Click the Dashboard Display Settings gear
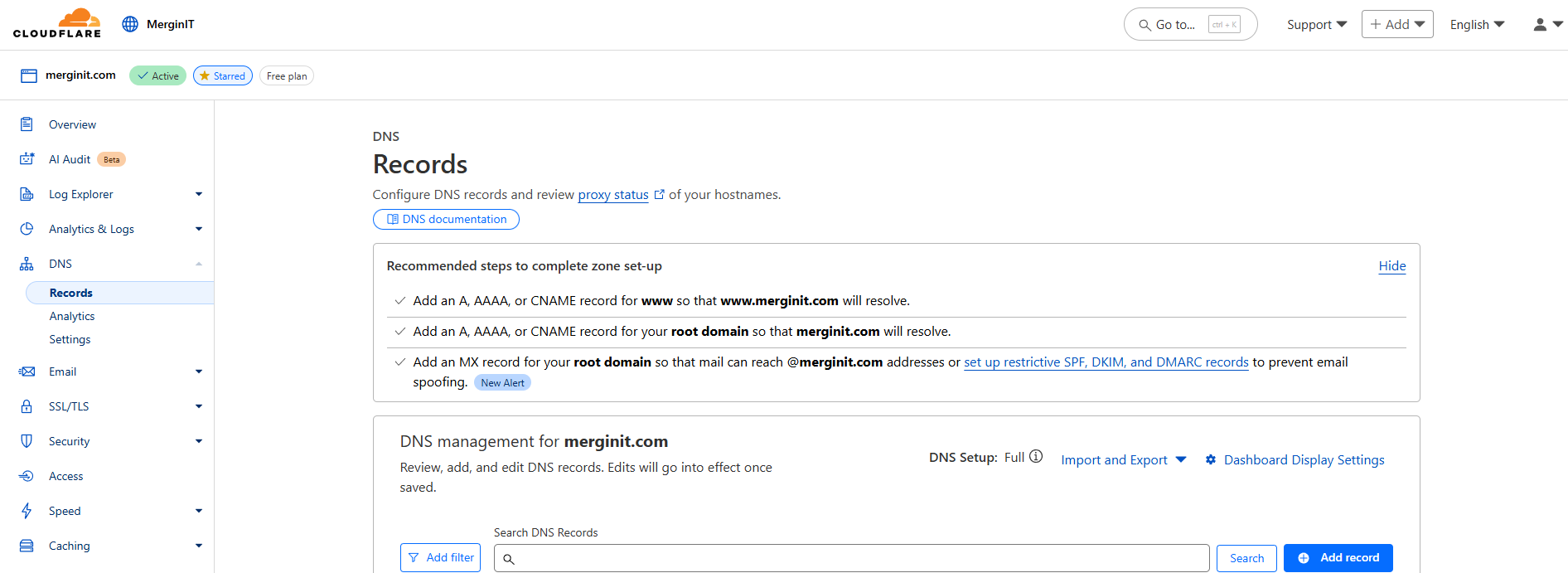This screenshot has height=573, width=1568. pyautogui.click(x=1211, y=460)
